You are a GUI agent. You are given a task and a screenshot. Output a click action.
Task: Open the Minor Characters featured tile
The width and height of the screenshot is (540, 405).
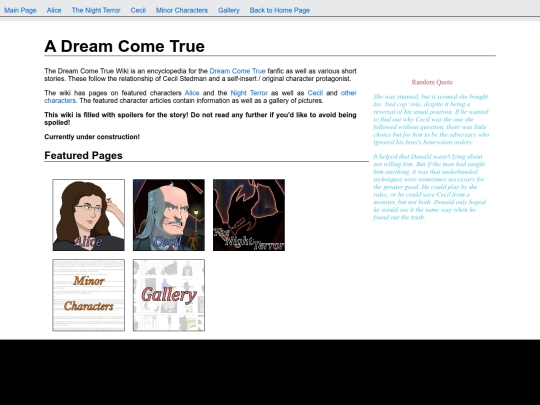89,295
